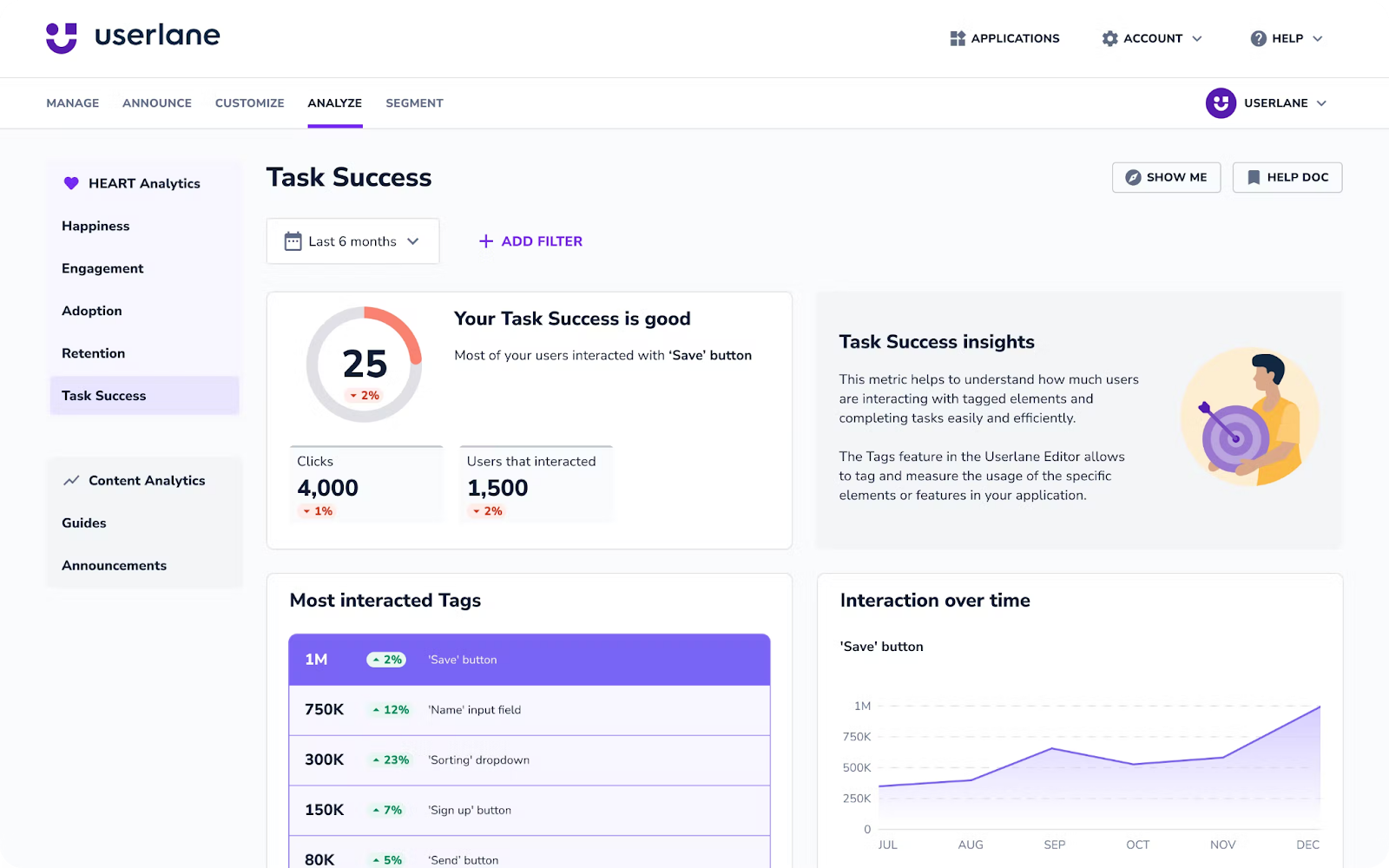Click the HEART Analytics heart icon

[x=71, y=183]
